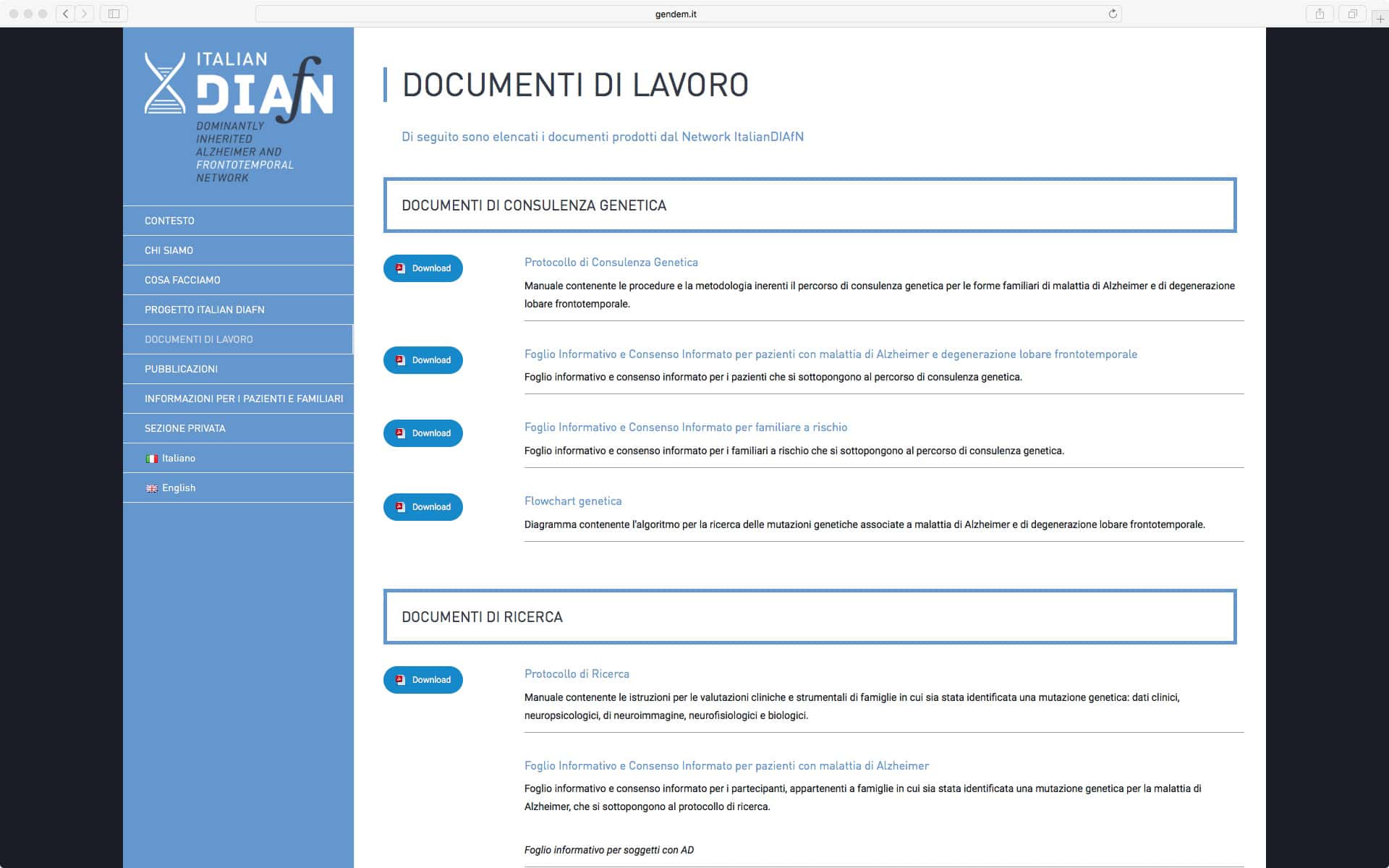Switch language to Italiano
The image size is (1389, 868).
(x=238, y=458)
